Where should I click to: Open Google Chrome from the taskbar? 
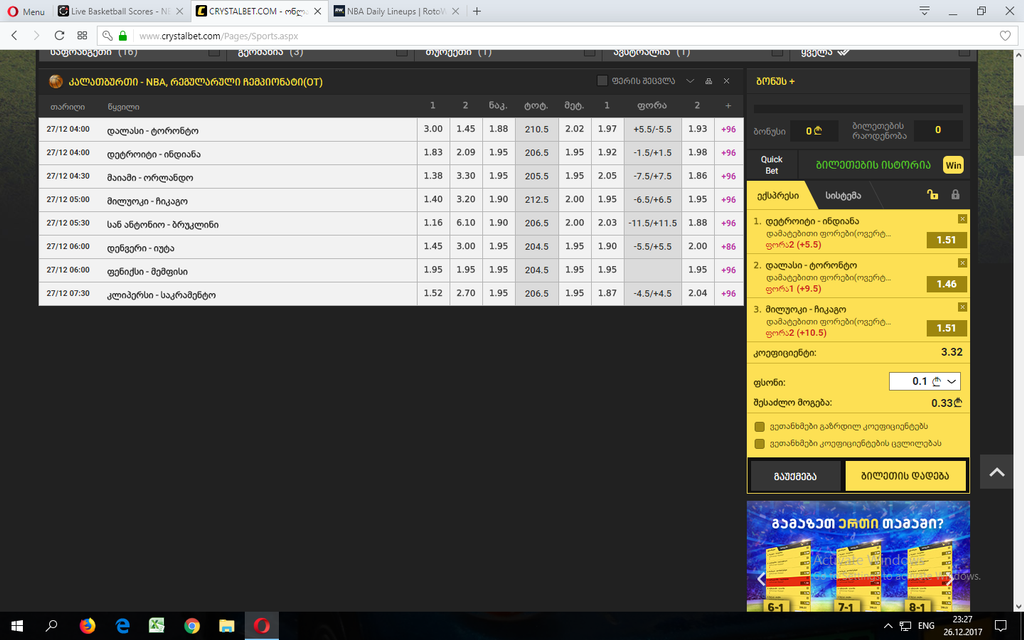coord(192,626)
